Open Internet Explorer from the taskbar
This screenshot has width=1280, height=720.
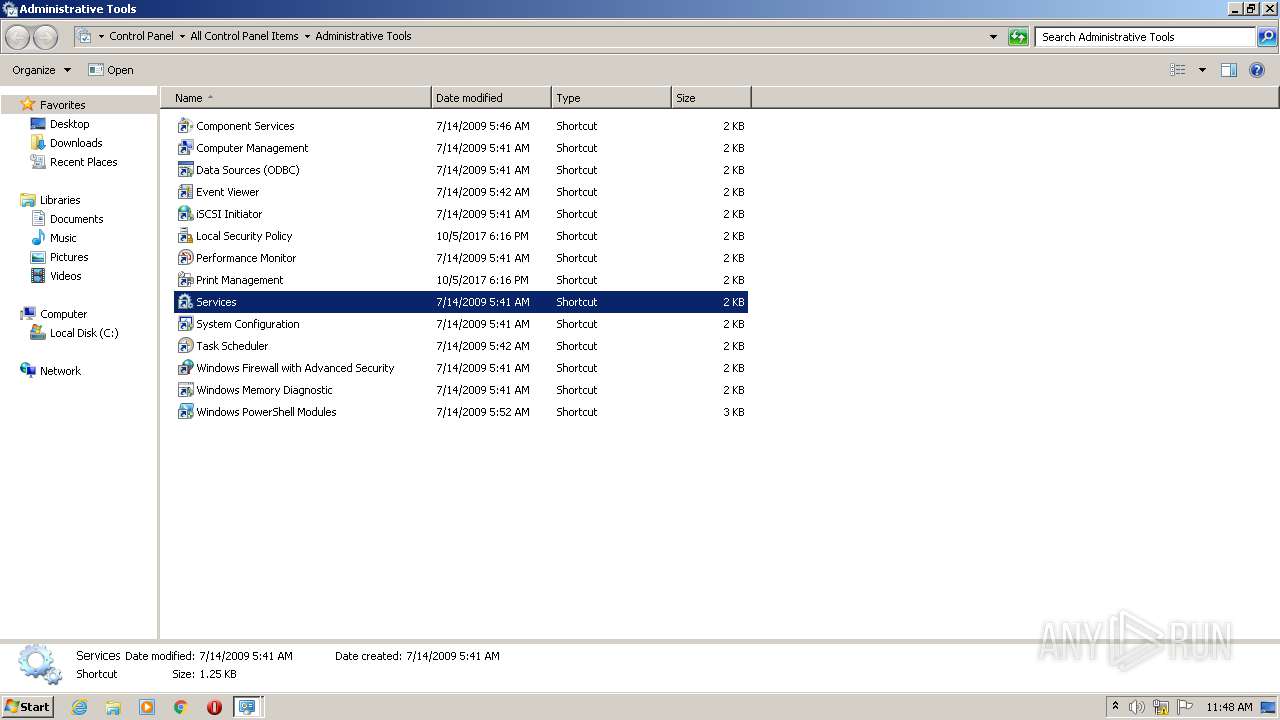point(79,707)
